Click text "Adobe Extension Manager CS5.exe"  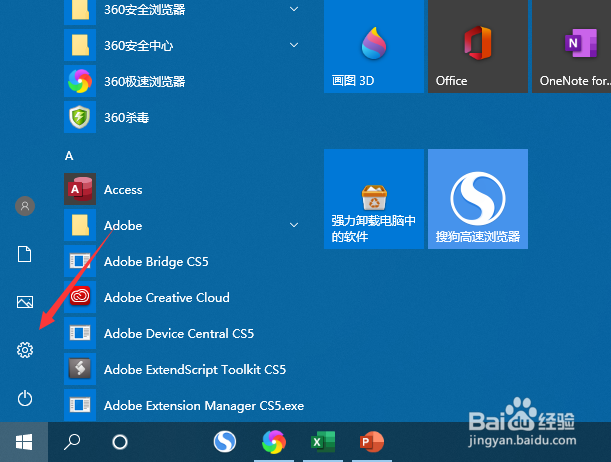coord(204,406)
